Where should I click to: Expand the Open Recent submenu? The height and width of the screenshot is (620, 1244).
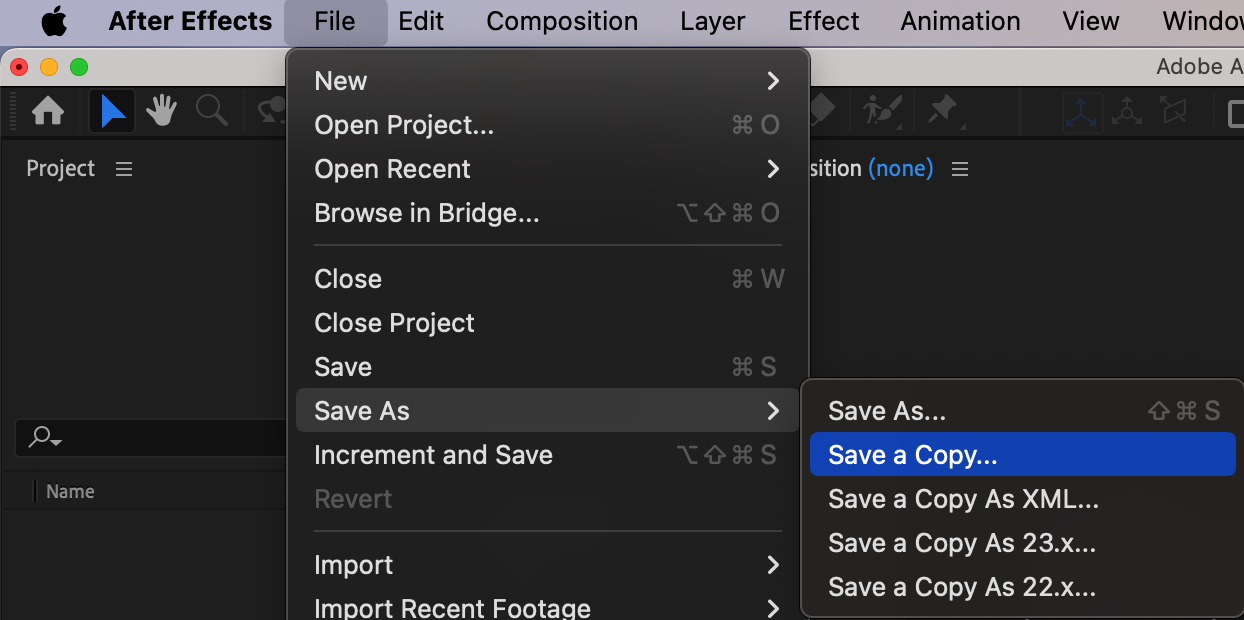pos(547,169)
